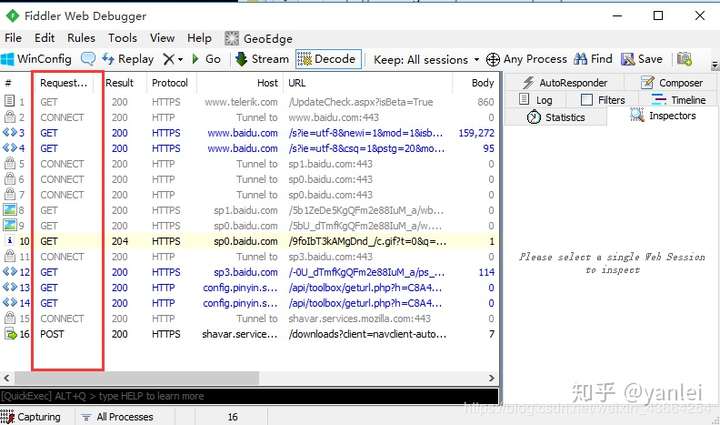Click the Remove X toolbar icon
Screen dimensions: 720x425
[x=169, y=59]
